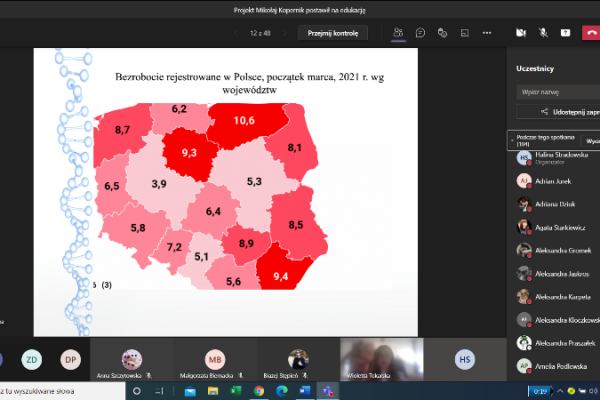This screenshot has height=400, width=600.
Task: Open the reactions icon in meeting toolbar
Action: click(443, 32)
